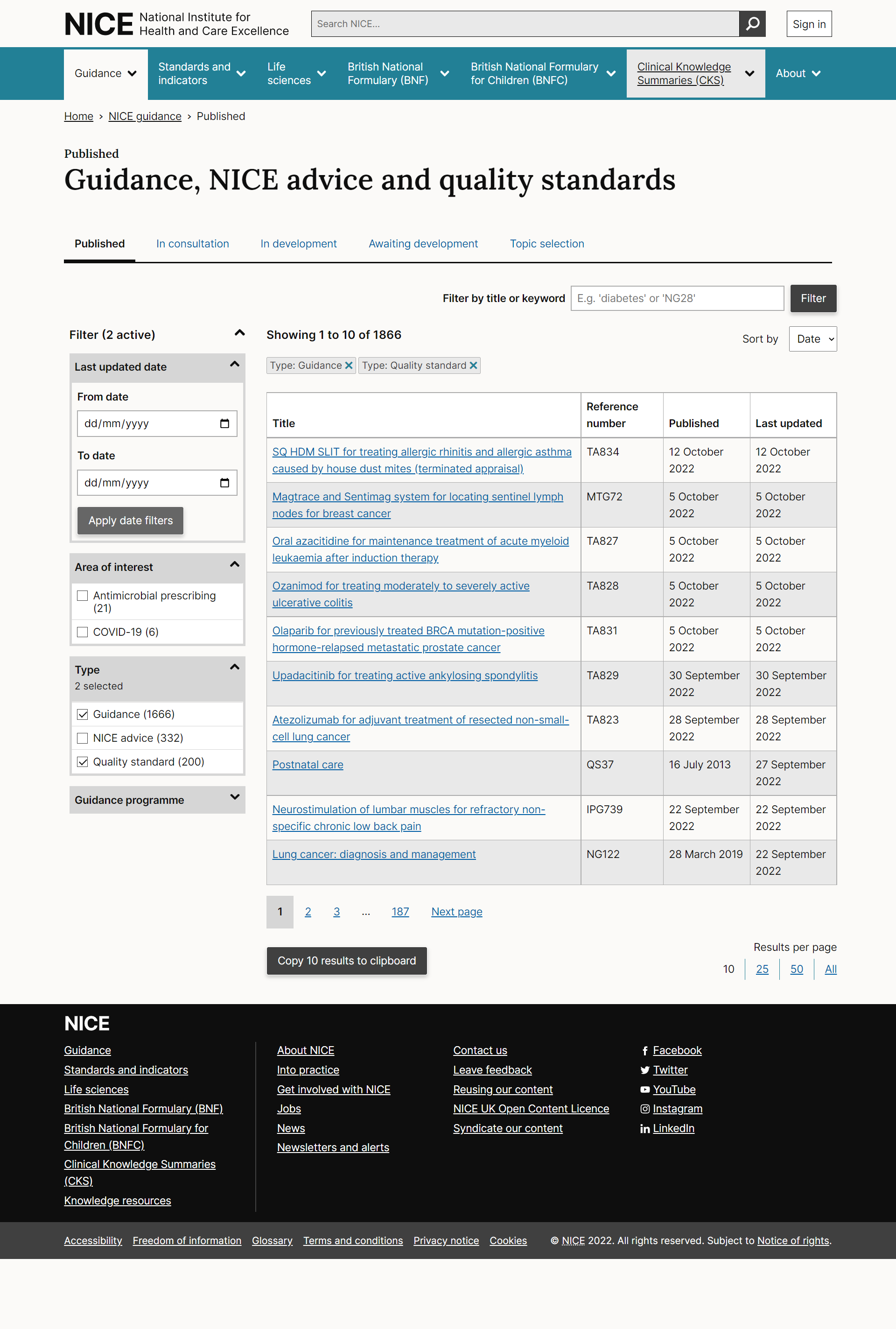Uncheck the Quality standard (200) checkbox

pyautogui.click(x=82, y=762)
